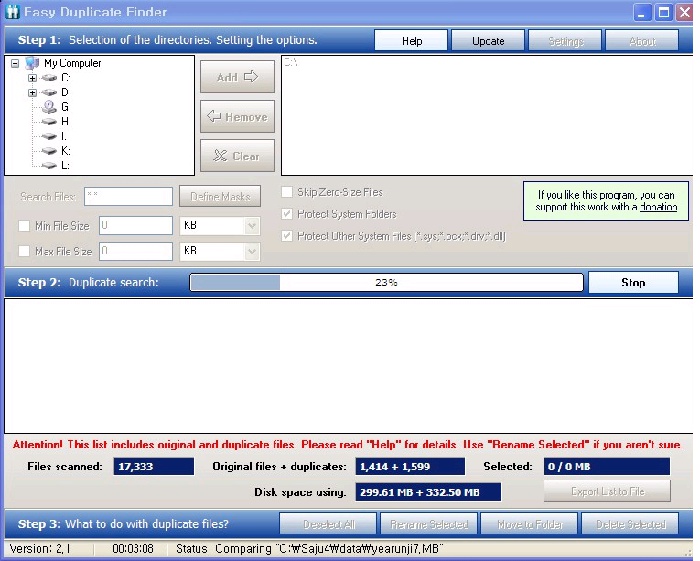Image resolution: width=700 pixels, height=561 pixels.
Task: Click the Easy Duplicate Finder title icon
Action: (x=12, y=12)
